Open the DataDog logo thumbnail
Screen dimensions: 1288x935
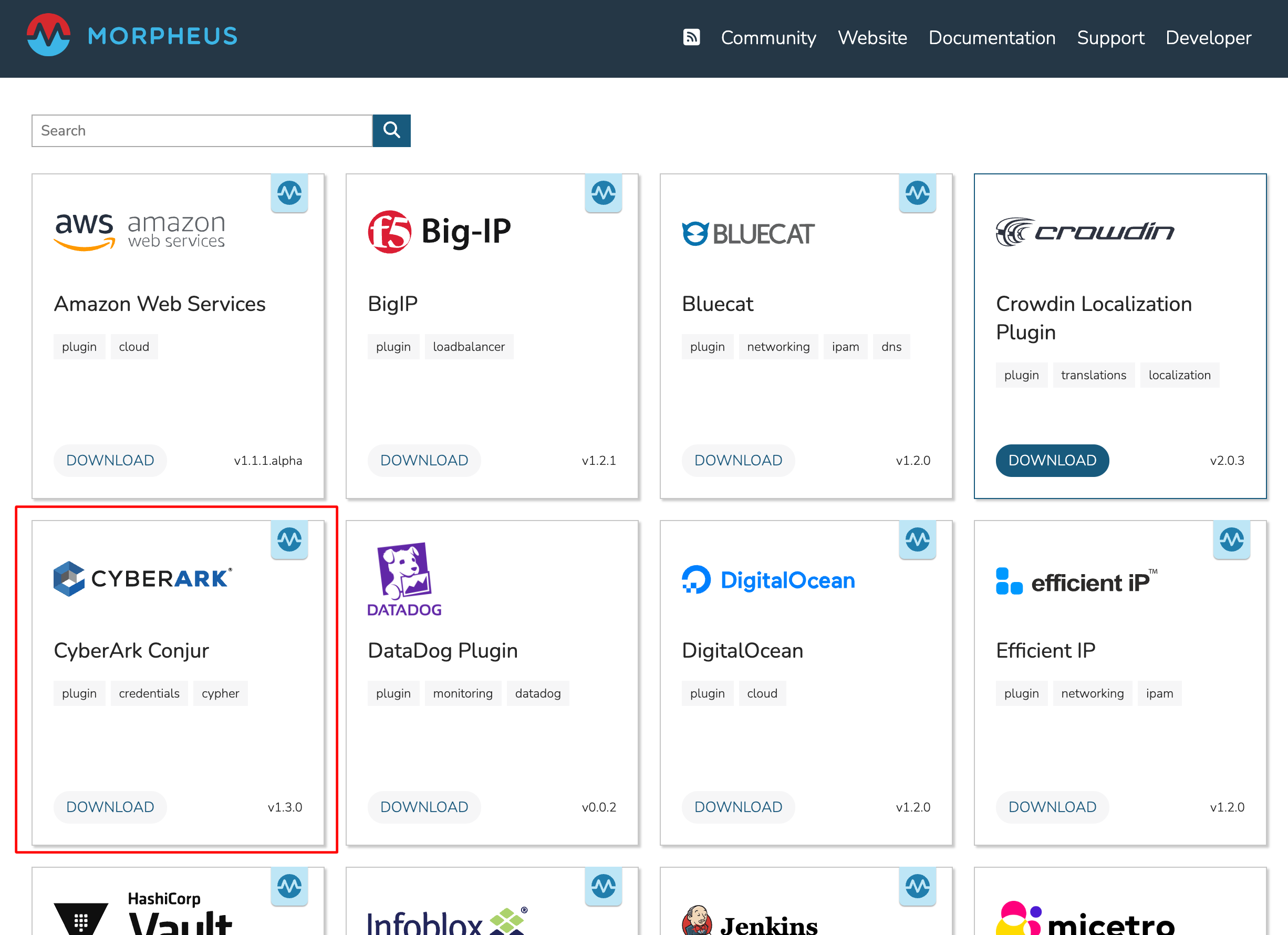click(404, 579)
